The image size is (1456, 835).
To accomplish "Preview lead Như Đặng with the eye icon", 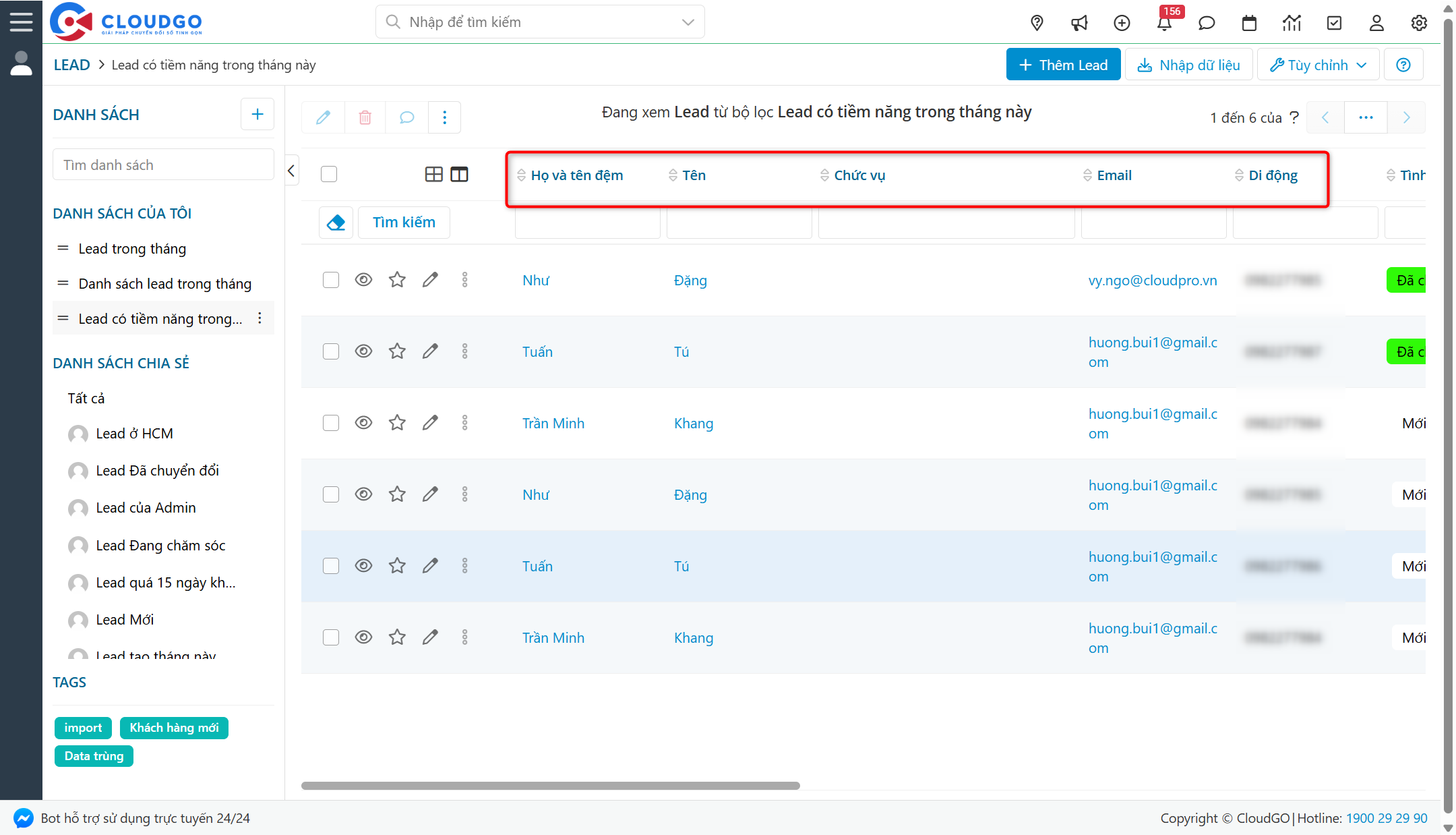I will click(x=364, y=280).
